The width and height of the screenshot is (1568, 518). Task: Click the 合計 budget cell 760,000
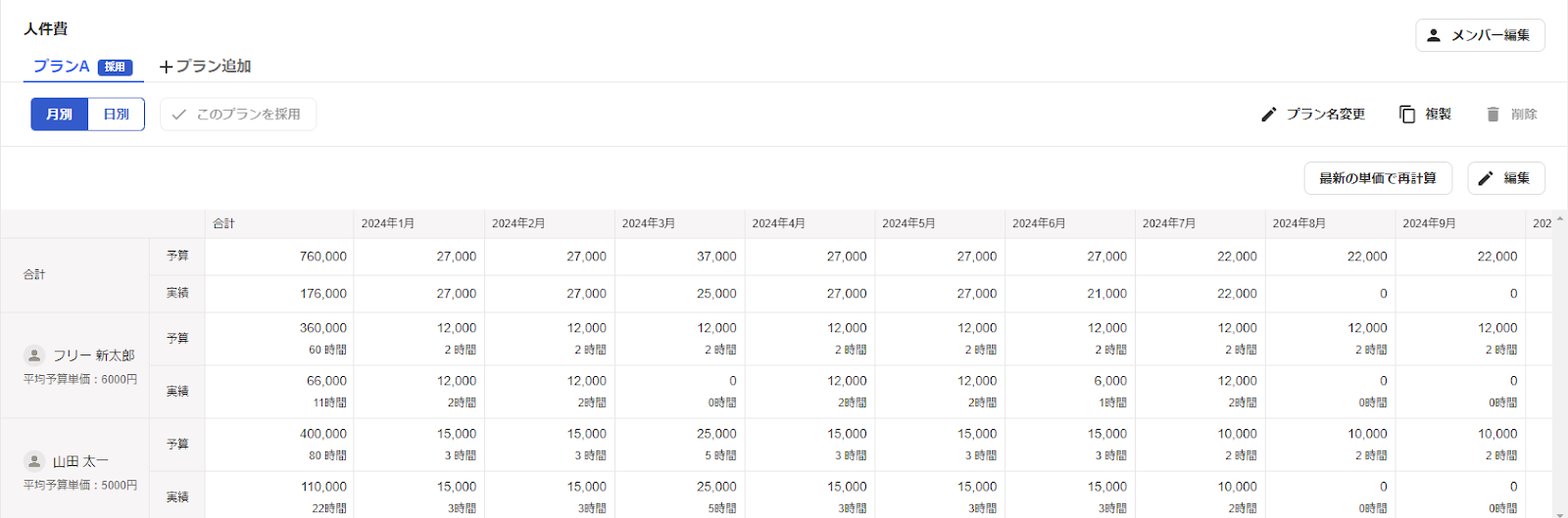(279, 257)
